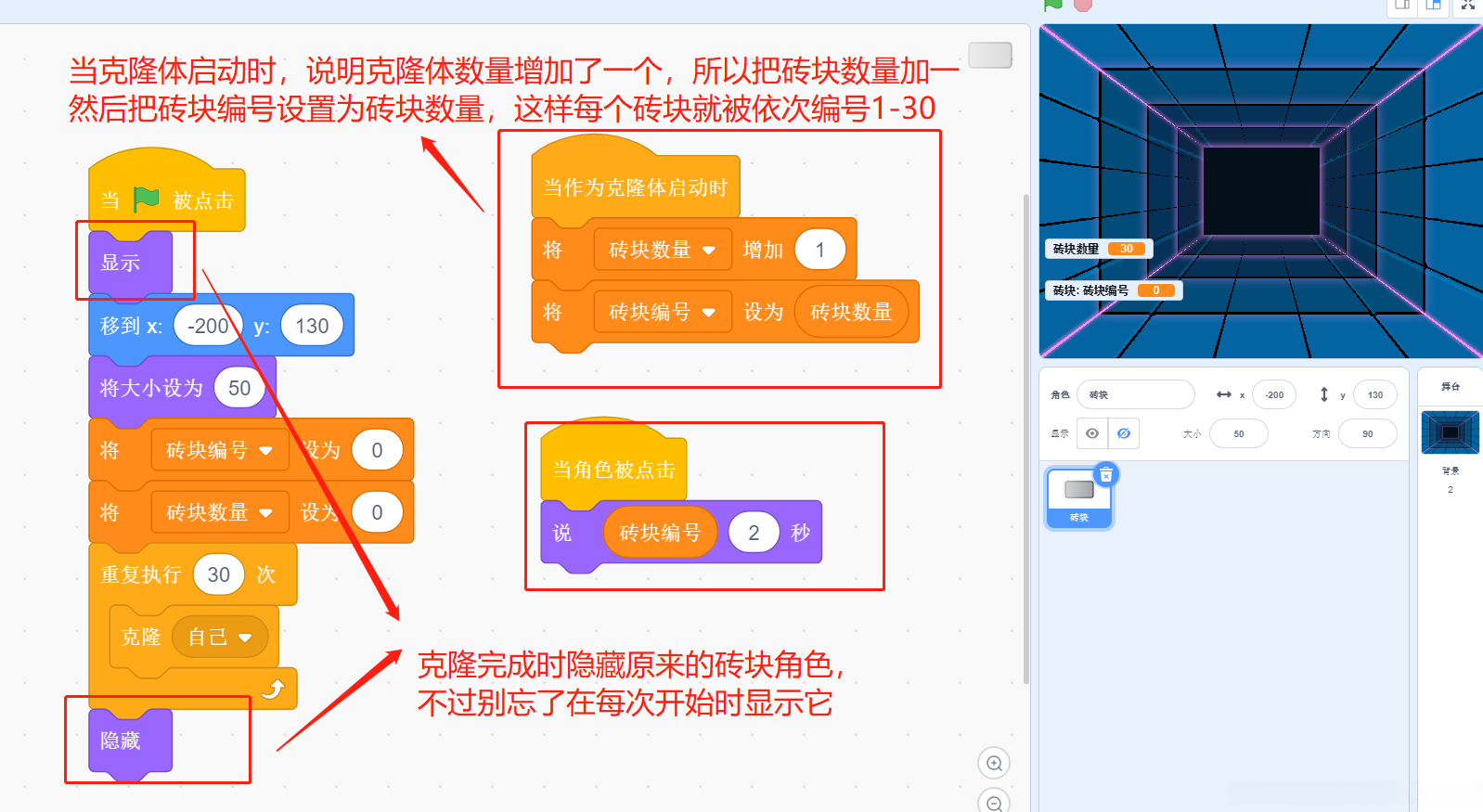Viewport: 1483px width, 812px height.
Task: Open 砖块编号 dropdown in clone script
Action: 663,312
